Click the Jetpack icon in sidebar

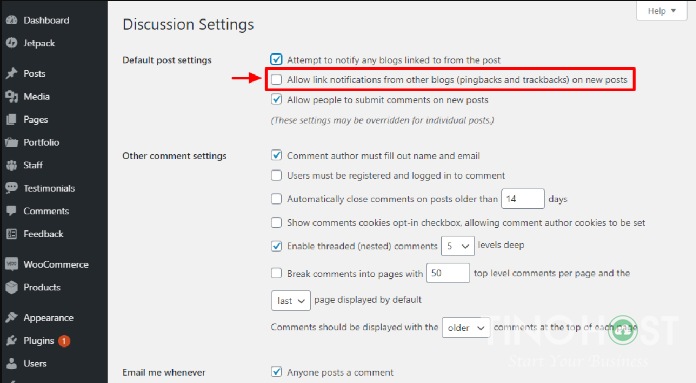pyautogui.click(x=12, y=43)
